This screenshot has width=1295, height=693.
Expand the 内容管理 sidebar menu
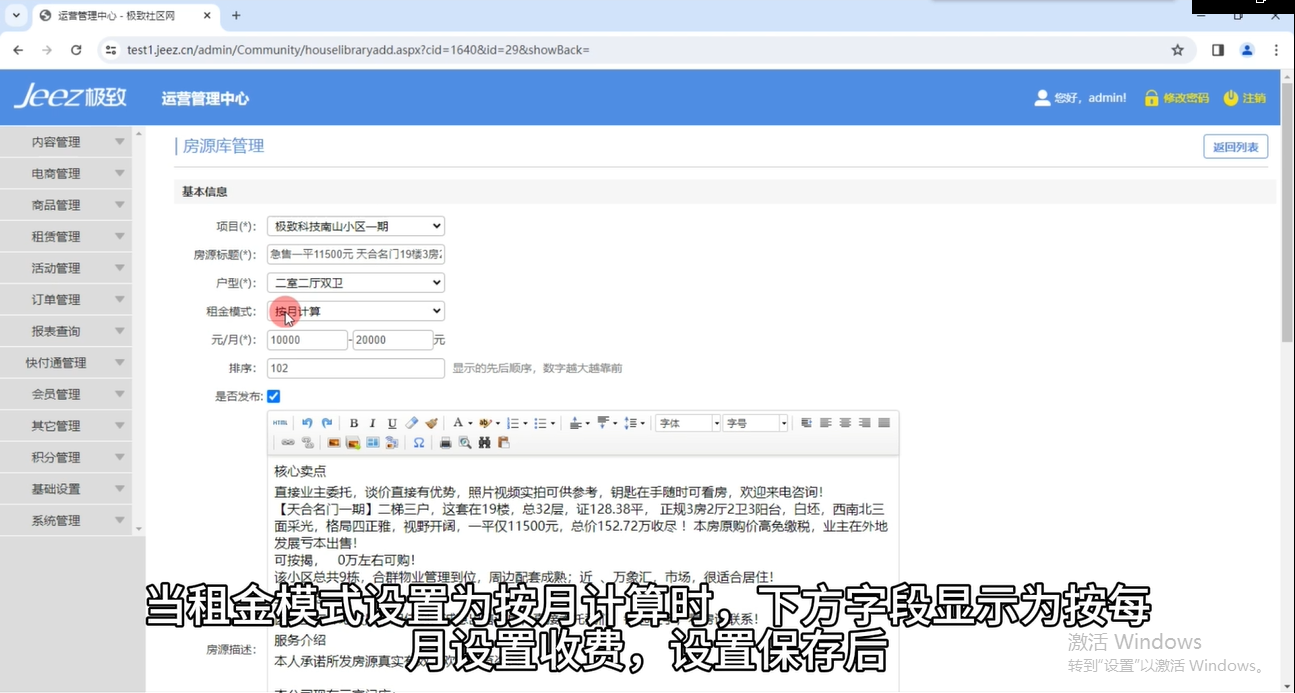(67, 141)
